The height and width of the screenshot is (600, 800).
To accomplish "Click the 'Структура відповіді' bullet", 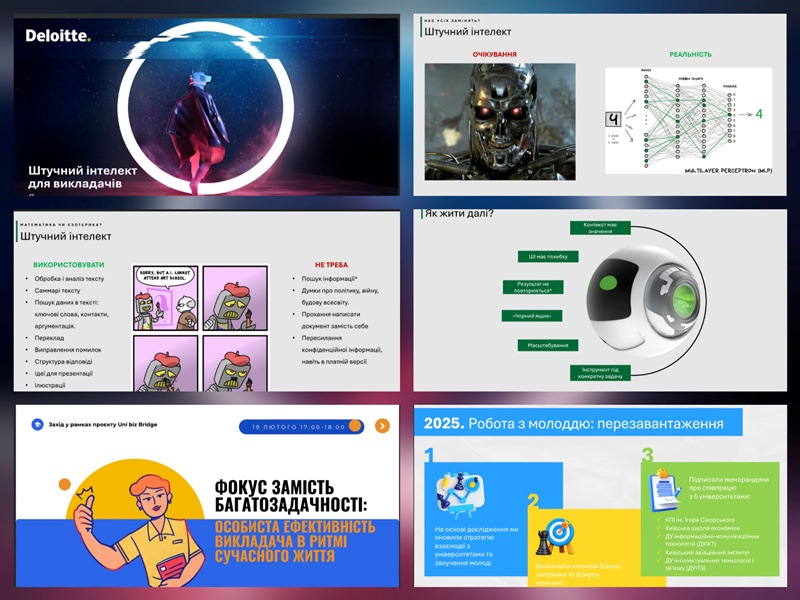I will pyautogui.click(x=63, y=361).
